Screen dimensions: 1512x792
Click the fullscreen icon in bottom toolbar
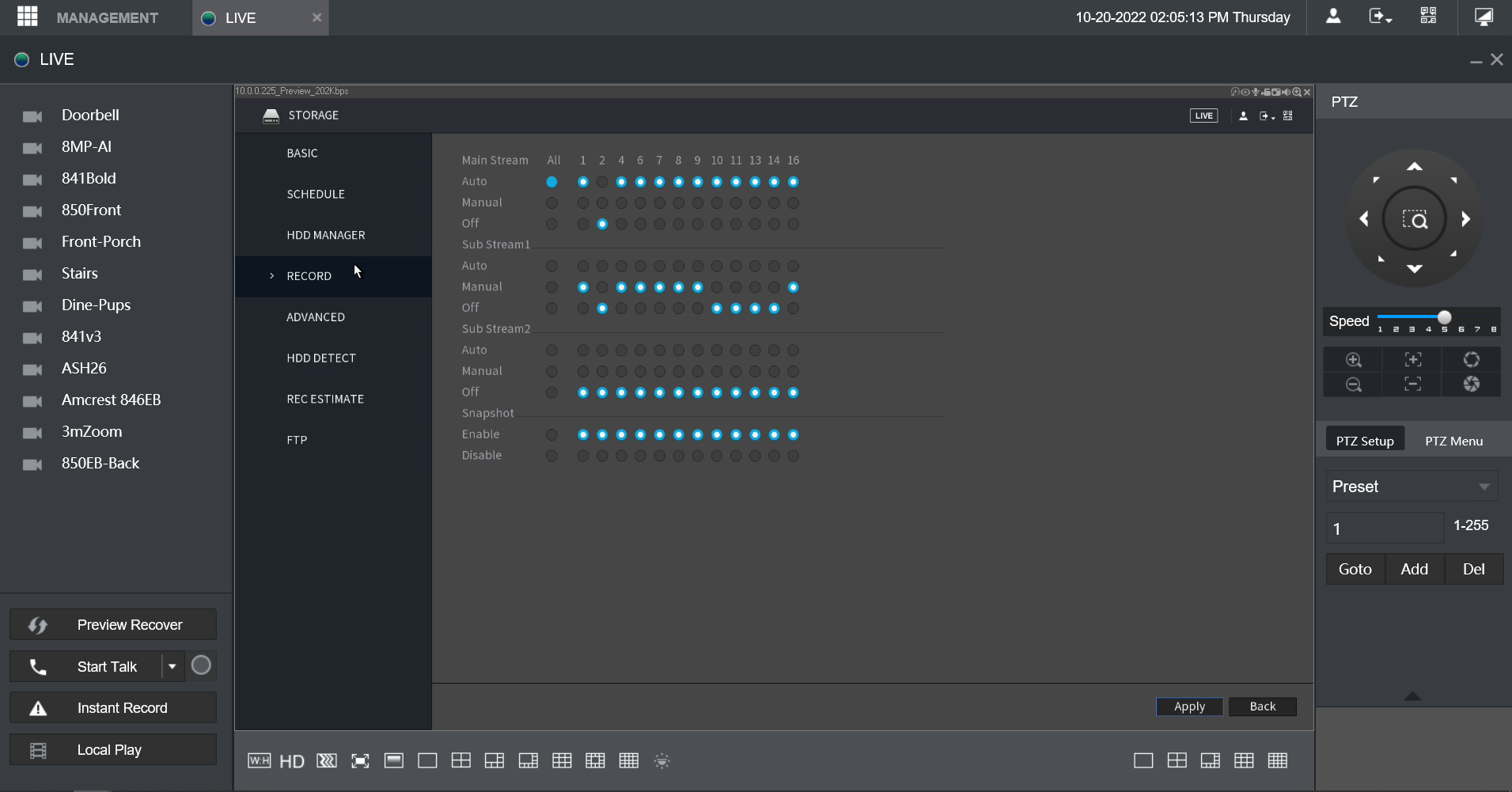[360, 761]
